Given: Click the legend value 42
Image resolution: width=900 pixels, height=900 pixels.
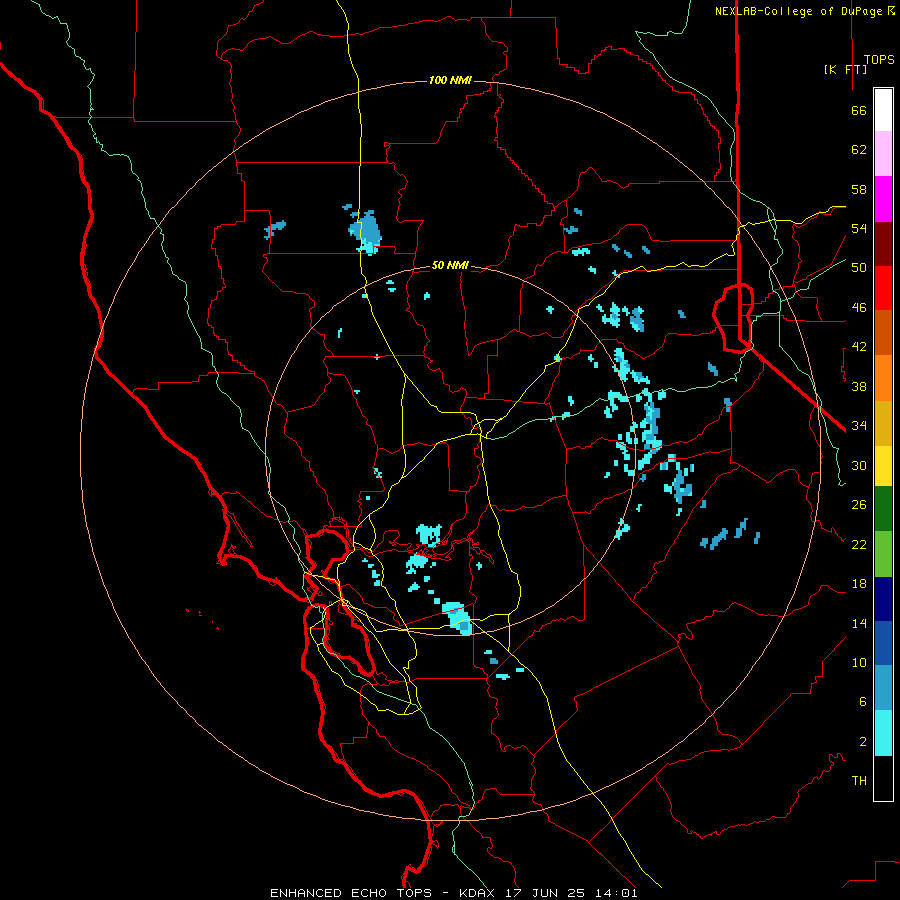Looking at the screenshot, I should 859,347.
